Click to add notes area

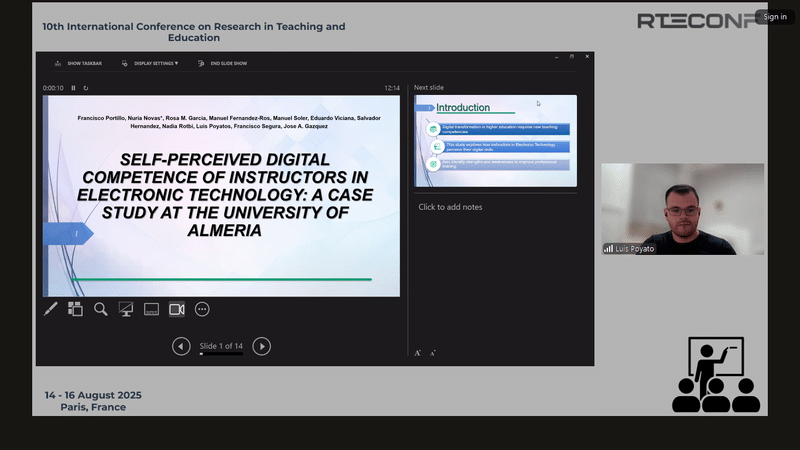point(450,207)
